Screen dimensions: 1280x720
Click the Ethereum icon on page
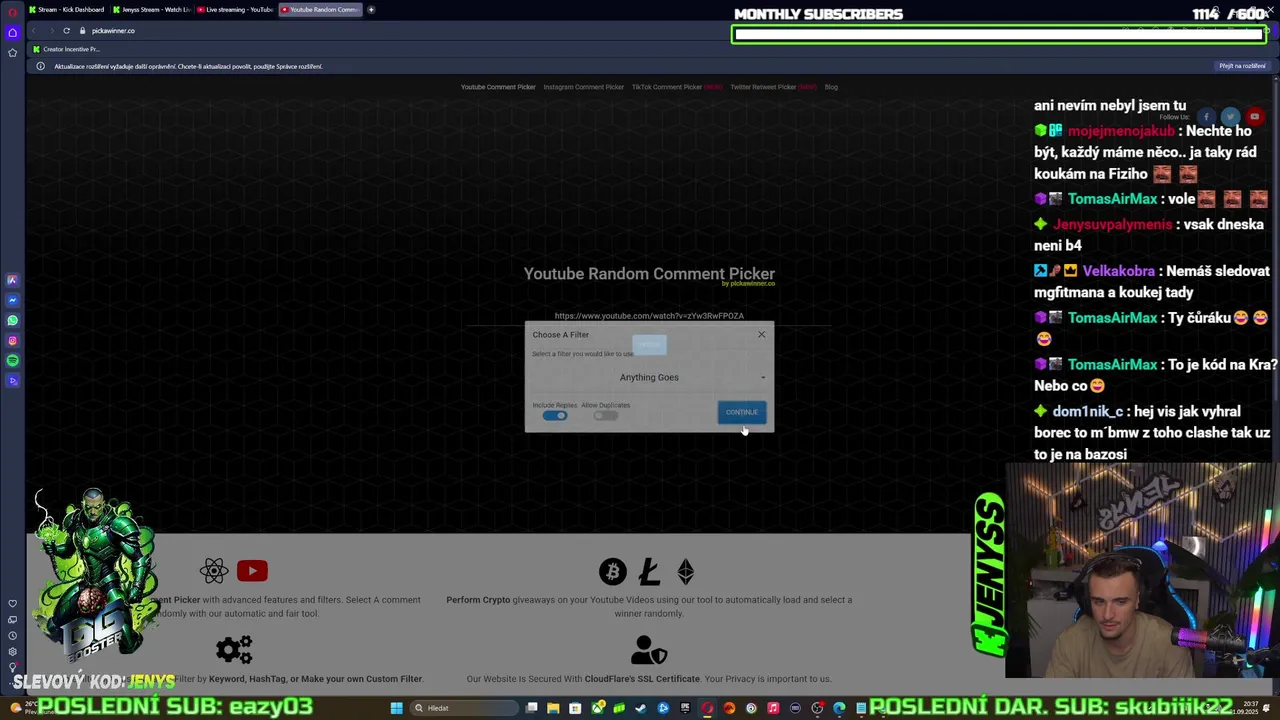click(685, 571)
